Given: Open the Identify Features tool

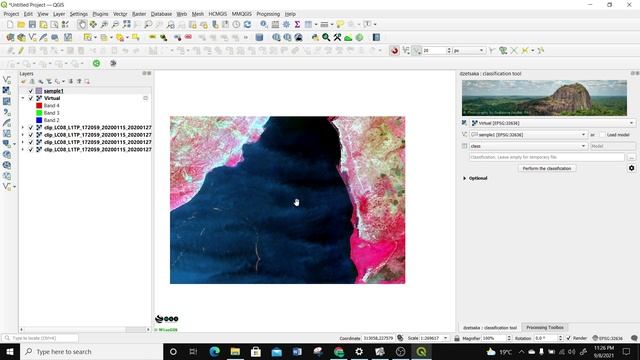Looking at the screenshot, I should [x=264, y=24].
